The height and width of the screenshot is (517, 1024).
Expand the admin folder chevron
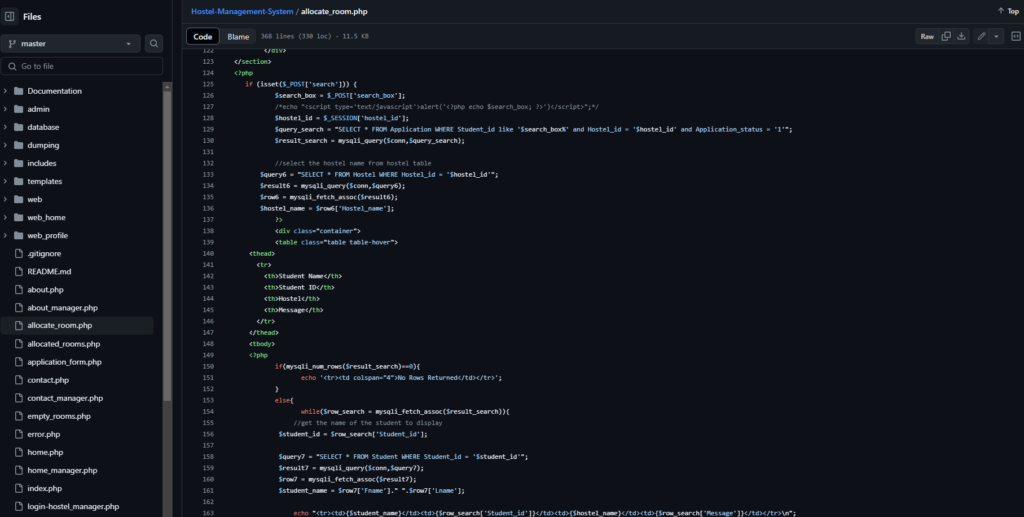(x=5, y=109)
